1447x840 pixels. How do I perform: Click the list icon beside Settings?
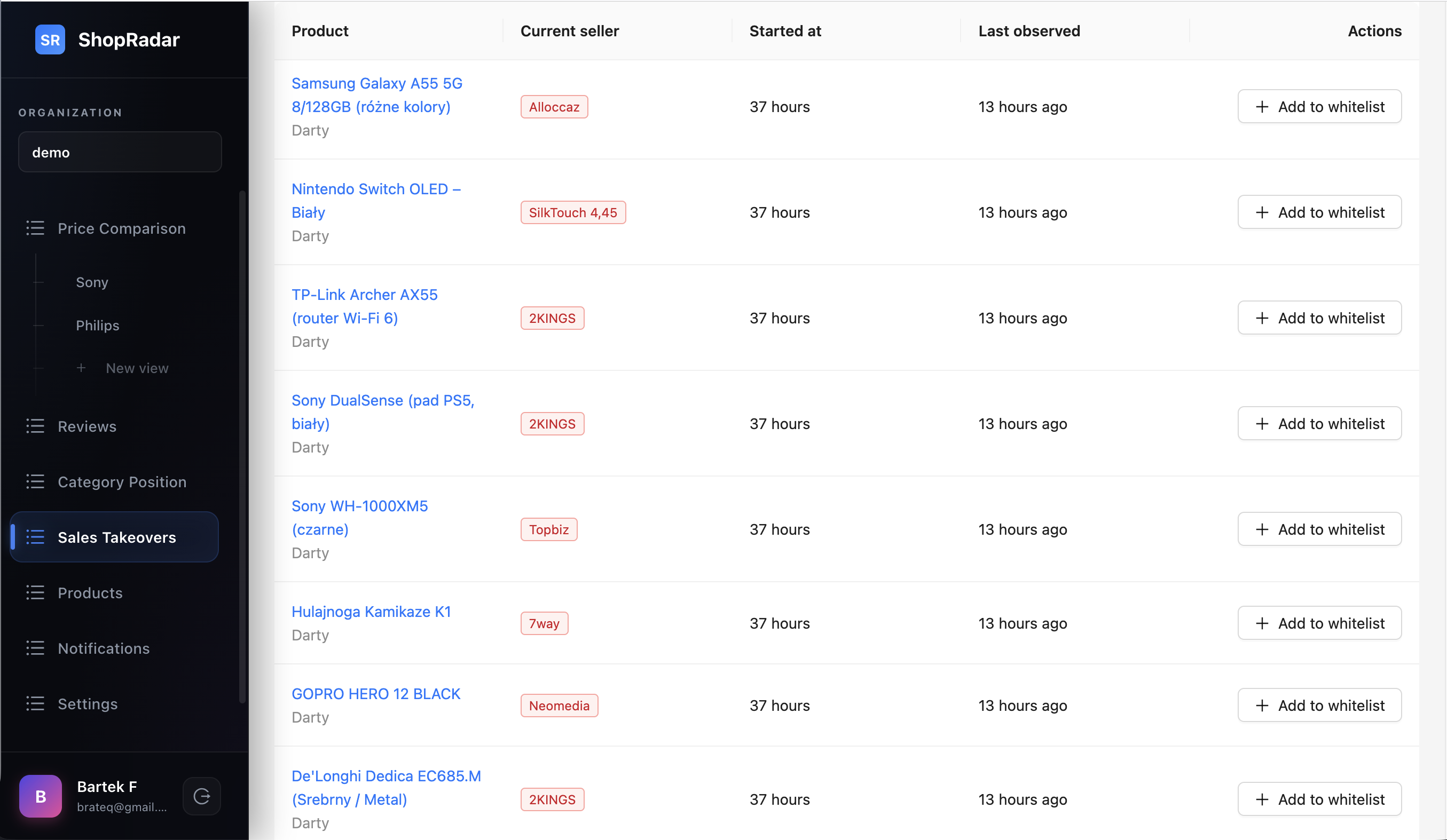pos(35,703)
